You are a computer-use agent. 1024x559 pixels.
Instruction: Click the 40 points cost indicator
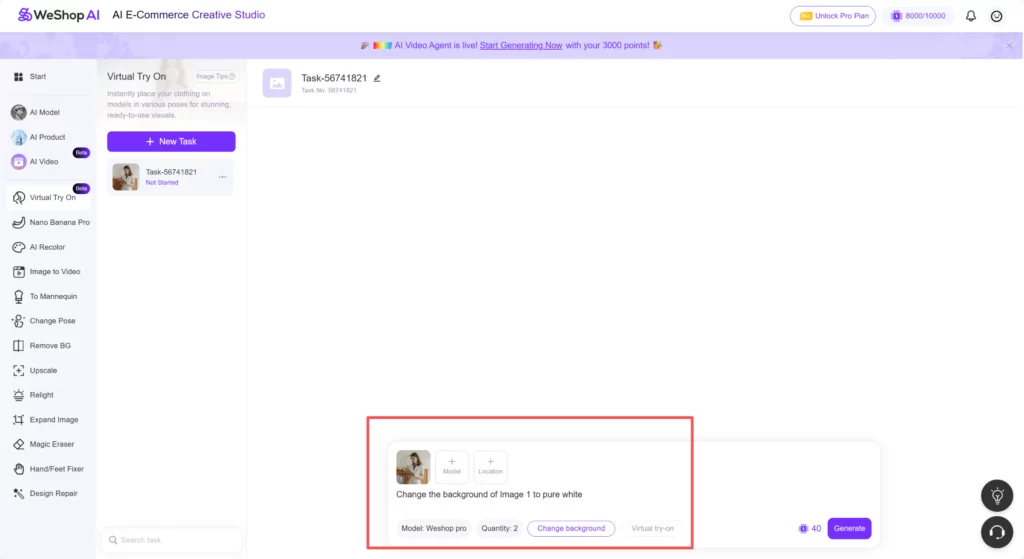[809, 528]
